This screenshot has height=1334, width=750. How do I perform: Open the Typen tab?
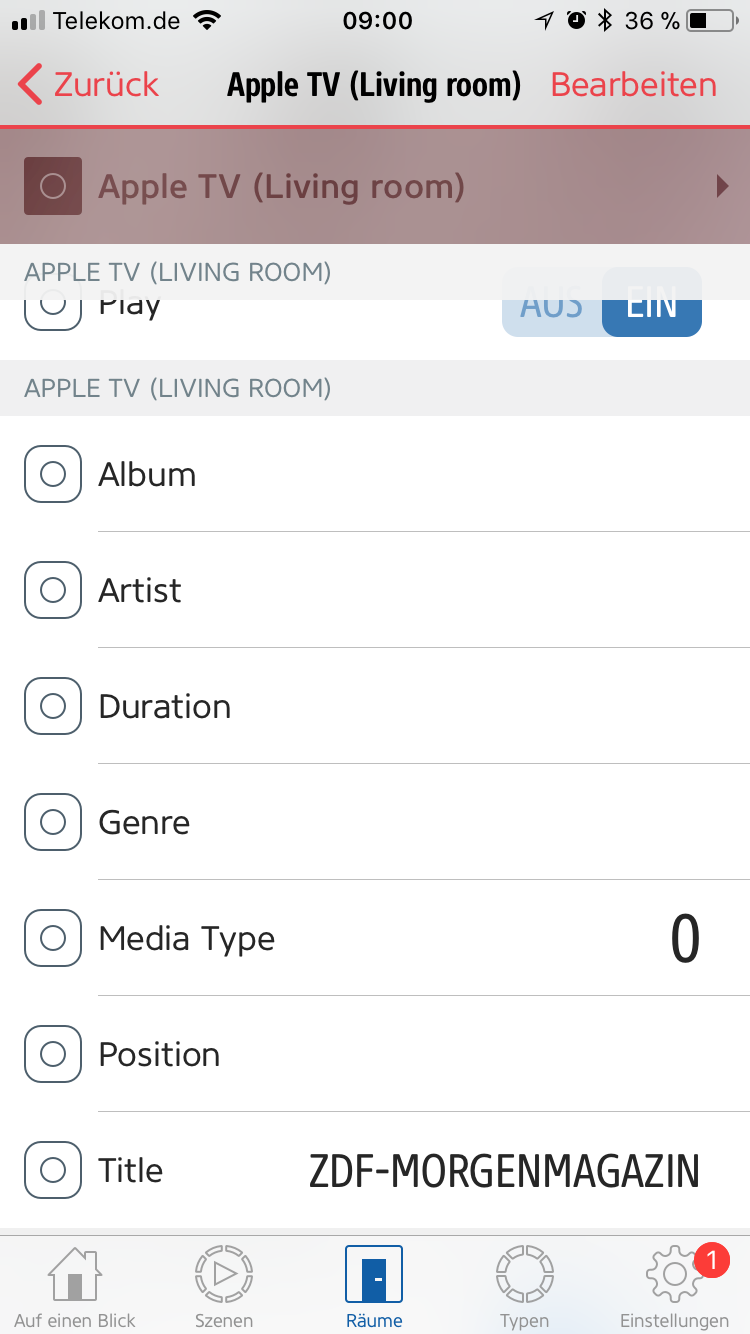click(x=524, y=1287)
